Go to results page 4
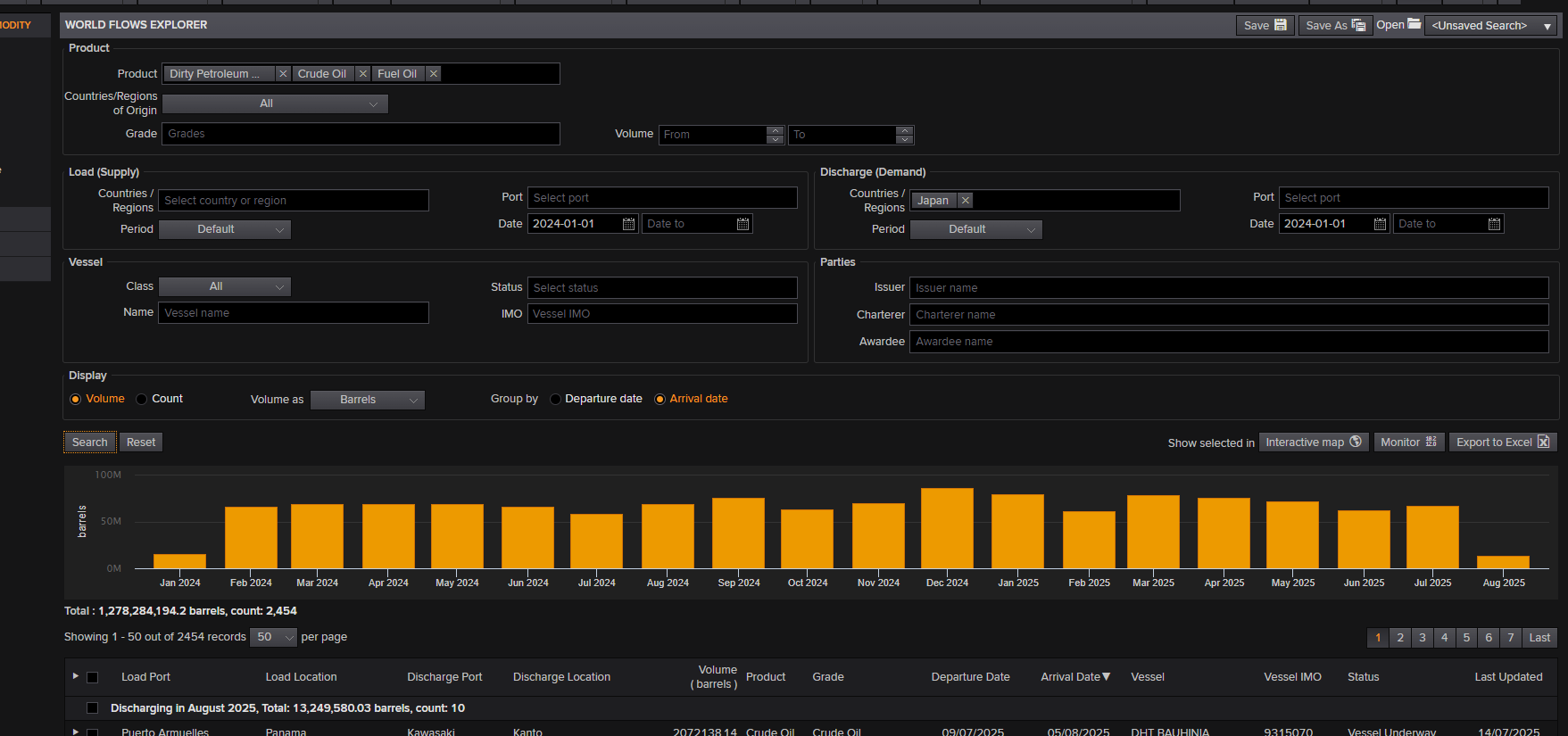The height and width of the screenshot is (736, 1568). 1445,638
